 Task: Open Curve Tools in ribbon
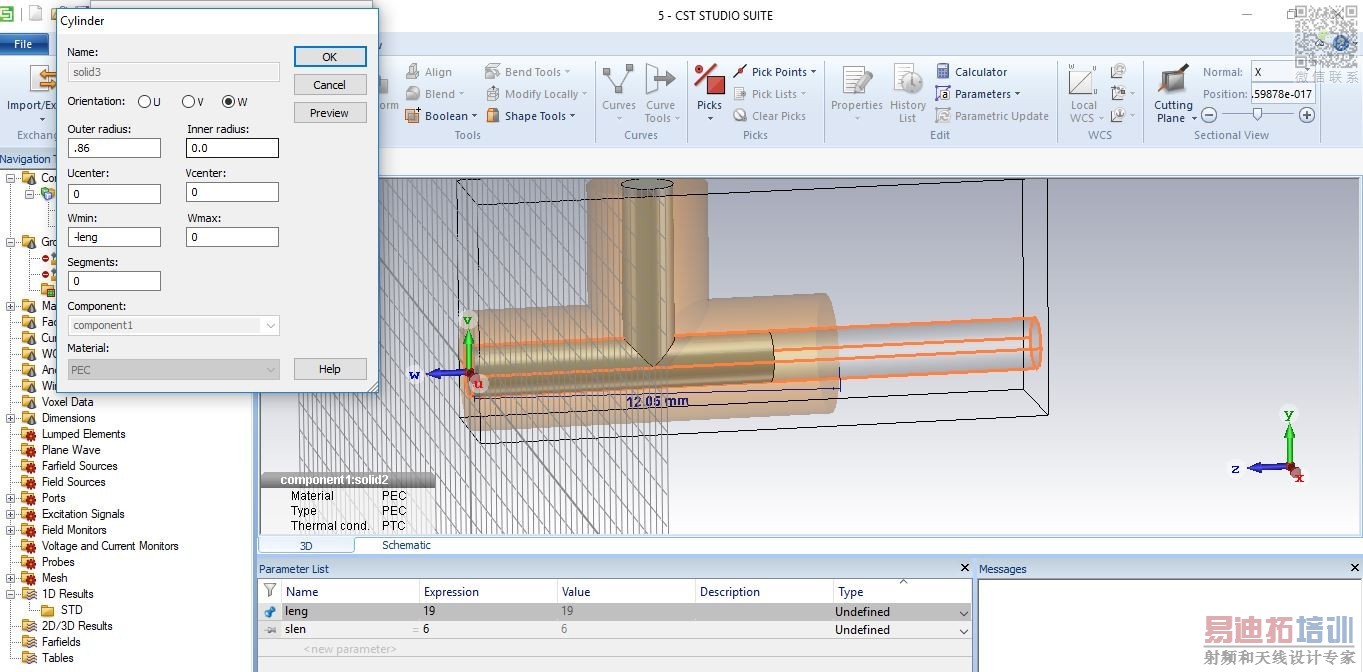pyautogui.click(x=660, y=93)
